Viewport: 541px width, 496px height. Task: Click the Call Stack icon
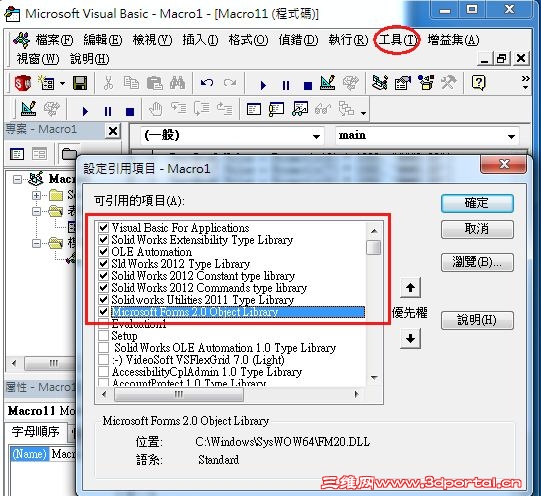coord(346,109)
